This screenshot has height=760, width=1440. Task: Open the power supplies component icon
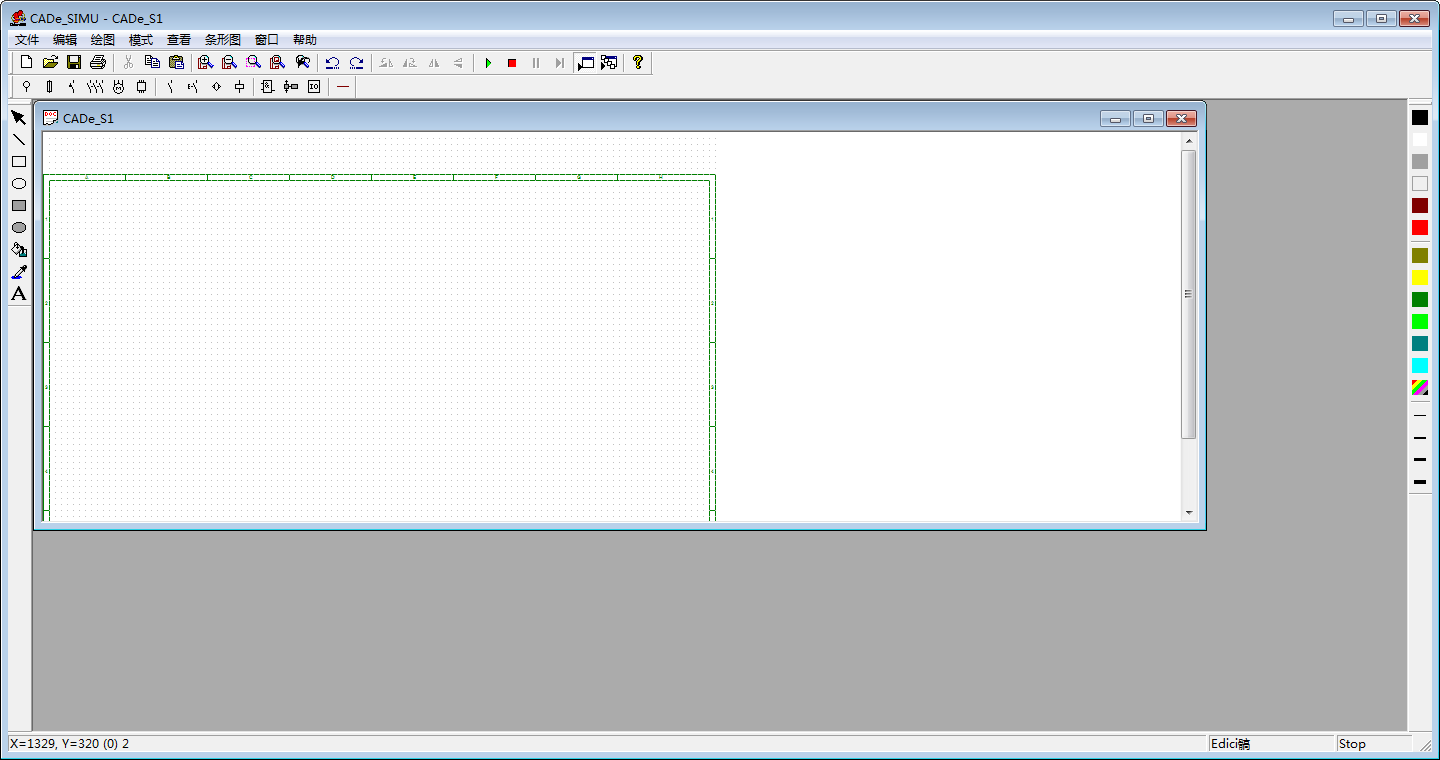pos(26,87)
